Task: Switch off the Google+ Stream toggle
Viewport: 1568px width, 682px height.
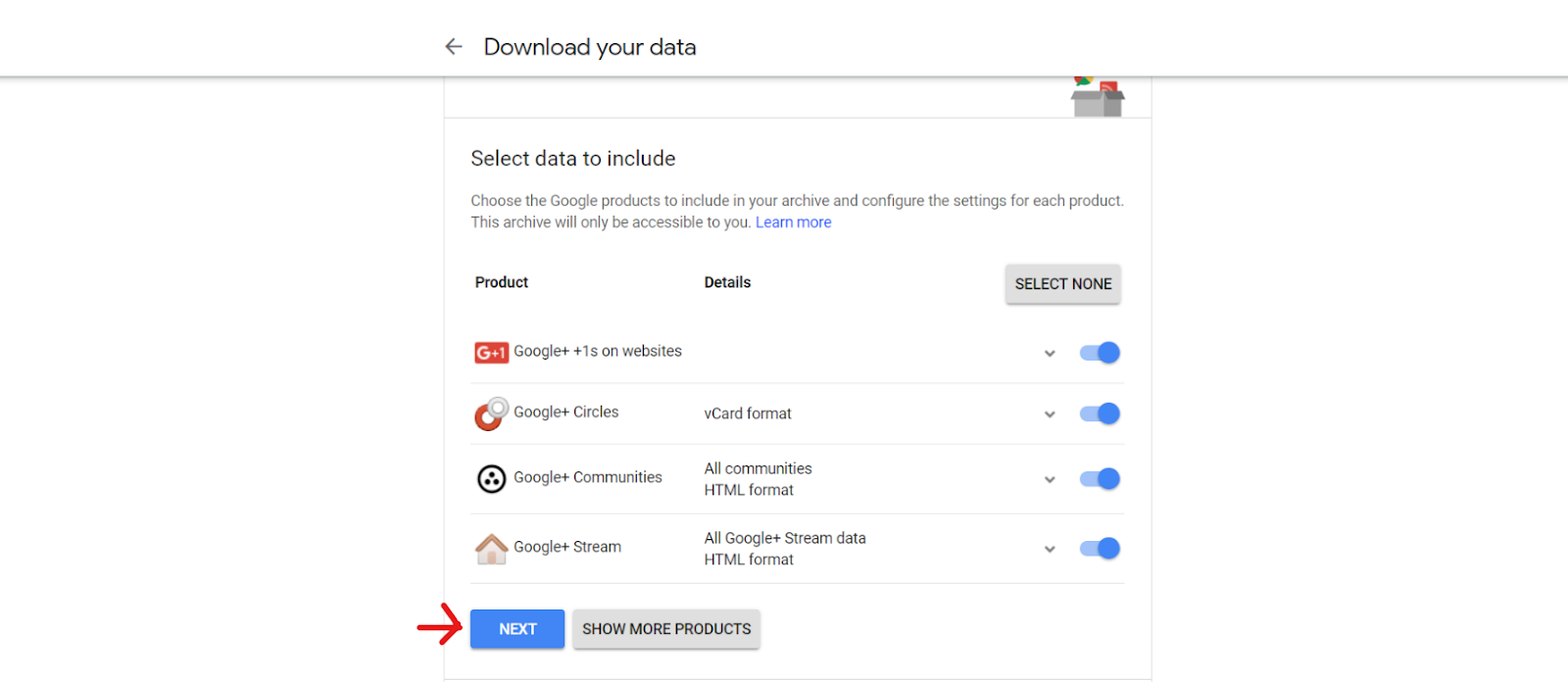Action: point(1100,548)
